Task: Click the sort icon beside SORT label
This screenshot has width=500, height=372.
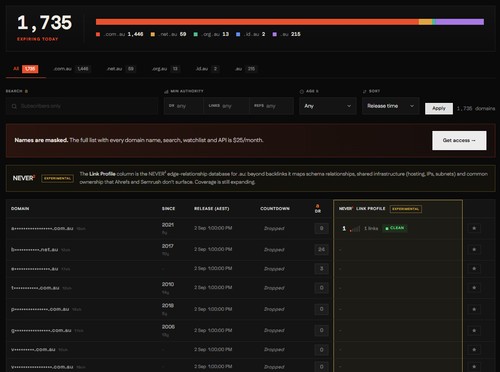Action: click(x=364, y=91)
